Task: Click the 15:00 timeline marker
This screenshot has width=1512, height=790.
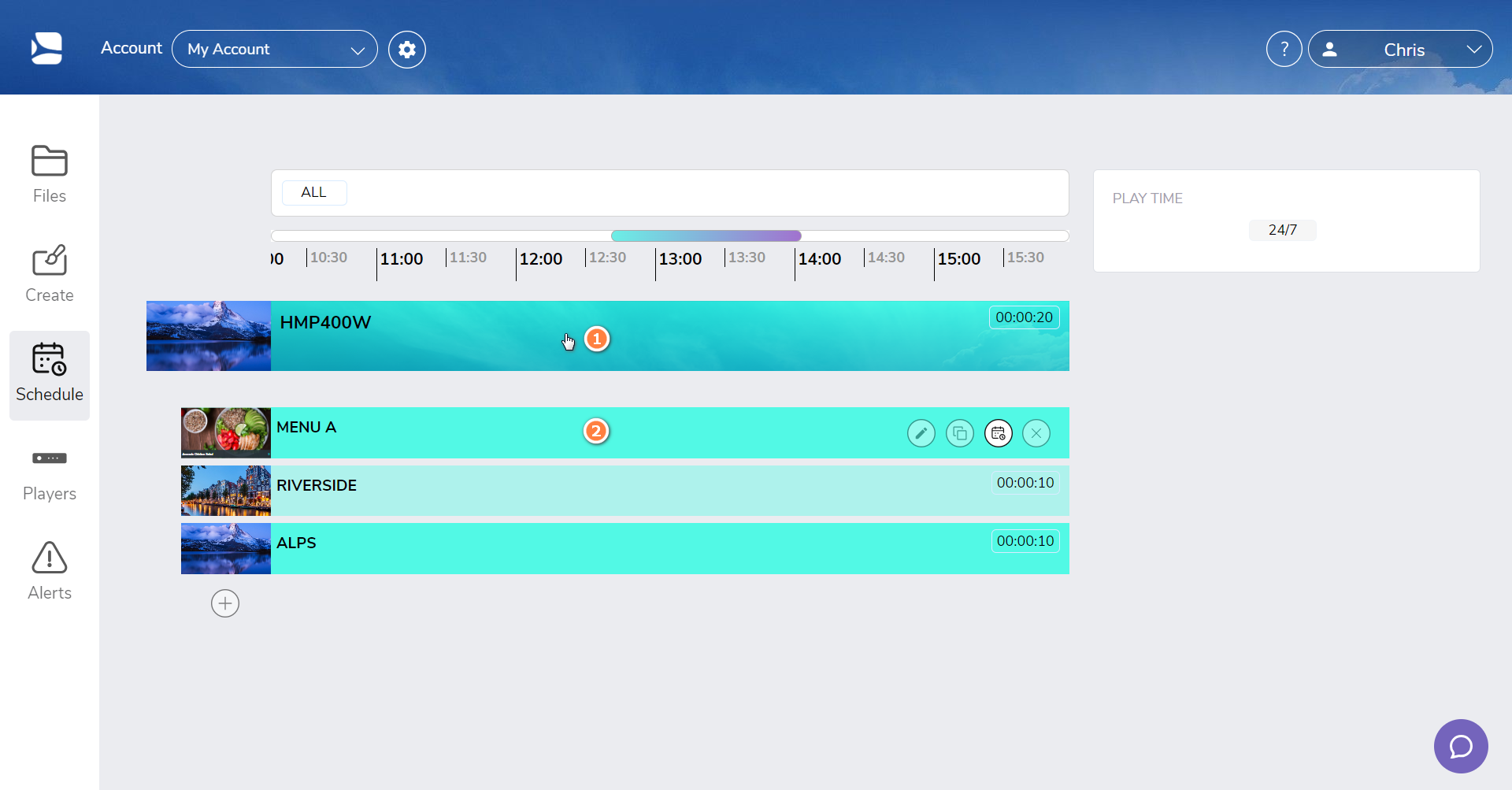Action: [x=959, y=259]
